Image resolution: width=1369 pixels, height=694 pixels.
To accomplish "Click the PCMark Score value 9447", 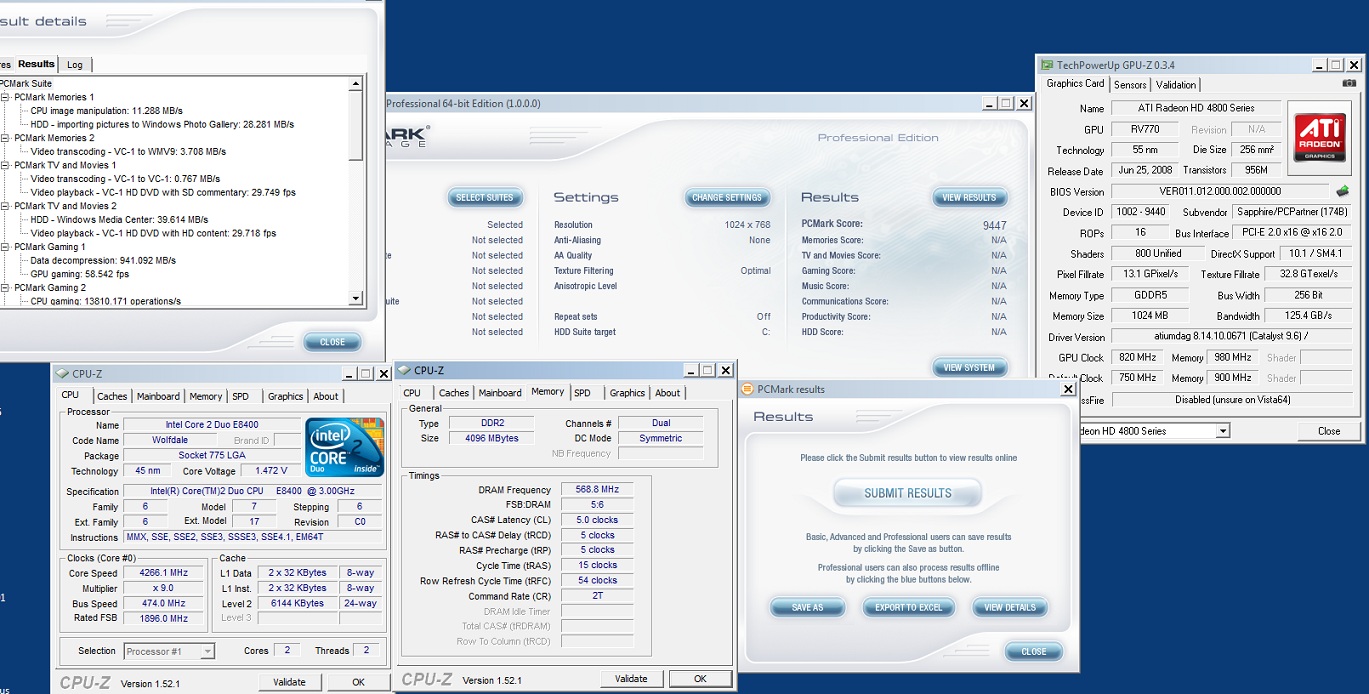I will pos(994,225).
